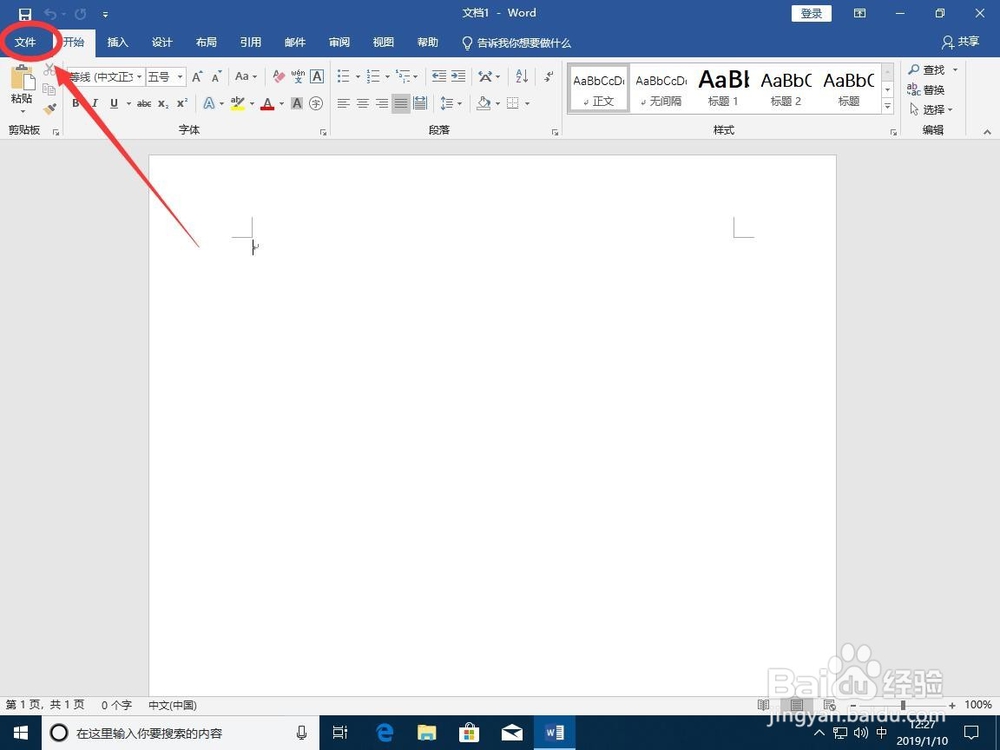Toggle italic formatting
The height and width of the screenshot is (750, 1000).
[94, 103]
